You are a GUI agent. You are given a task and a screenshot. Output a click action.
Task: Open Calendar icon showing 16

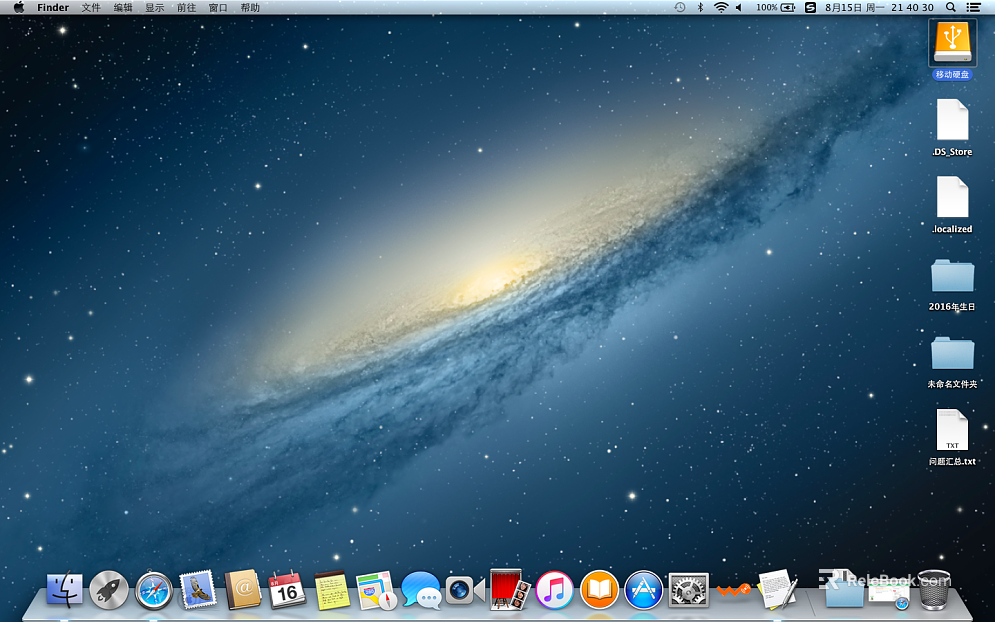[x=287, y=590]
